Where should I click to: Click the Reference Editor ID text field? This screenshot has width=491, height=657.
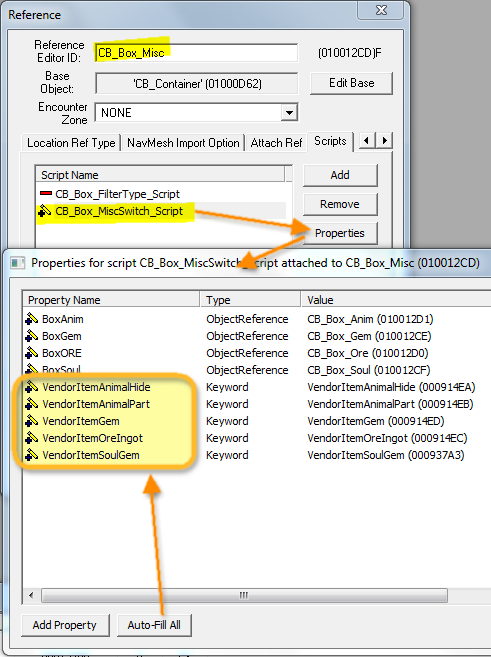196,53
